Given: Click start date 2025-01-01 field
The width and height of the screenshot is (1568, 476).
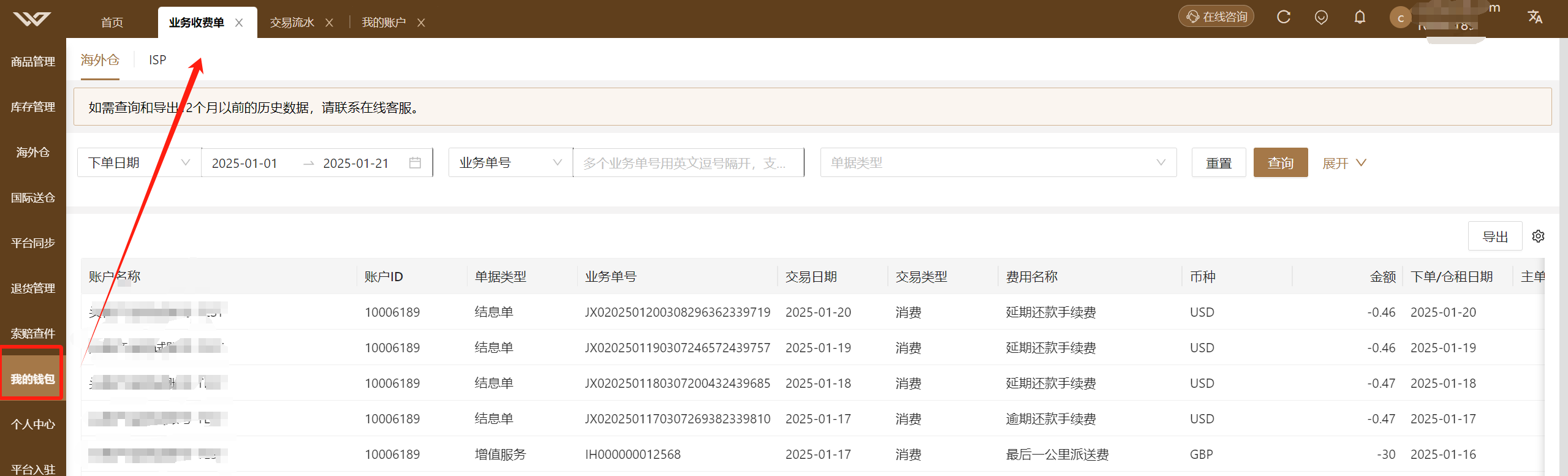Looking at the screenshot, I should 244,164.
